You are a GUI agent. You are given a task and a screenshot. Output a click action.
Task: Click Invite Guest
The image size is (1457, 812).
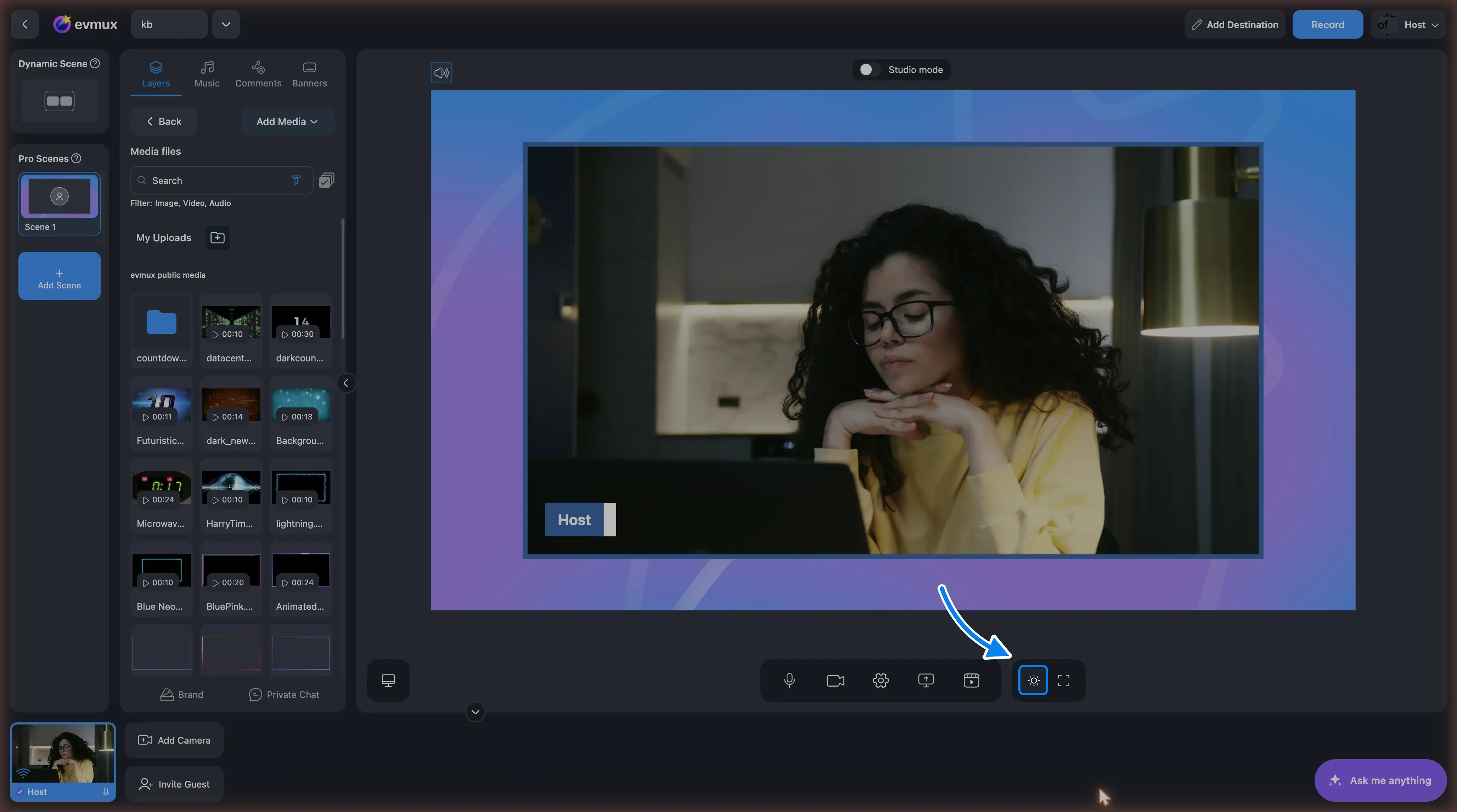pyautogui.click(x=174, y=784)
